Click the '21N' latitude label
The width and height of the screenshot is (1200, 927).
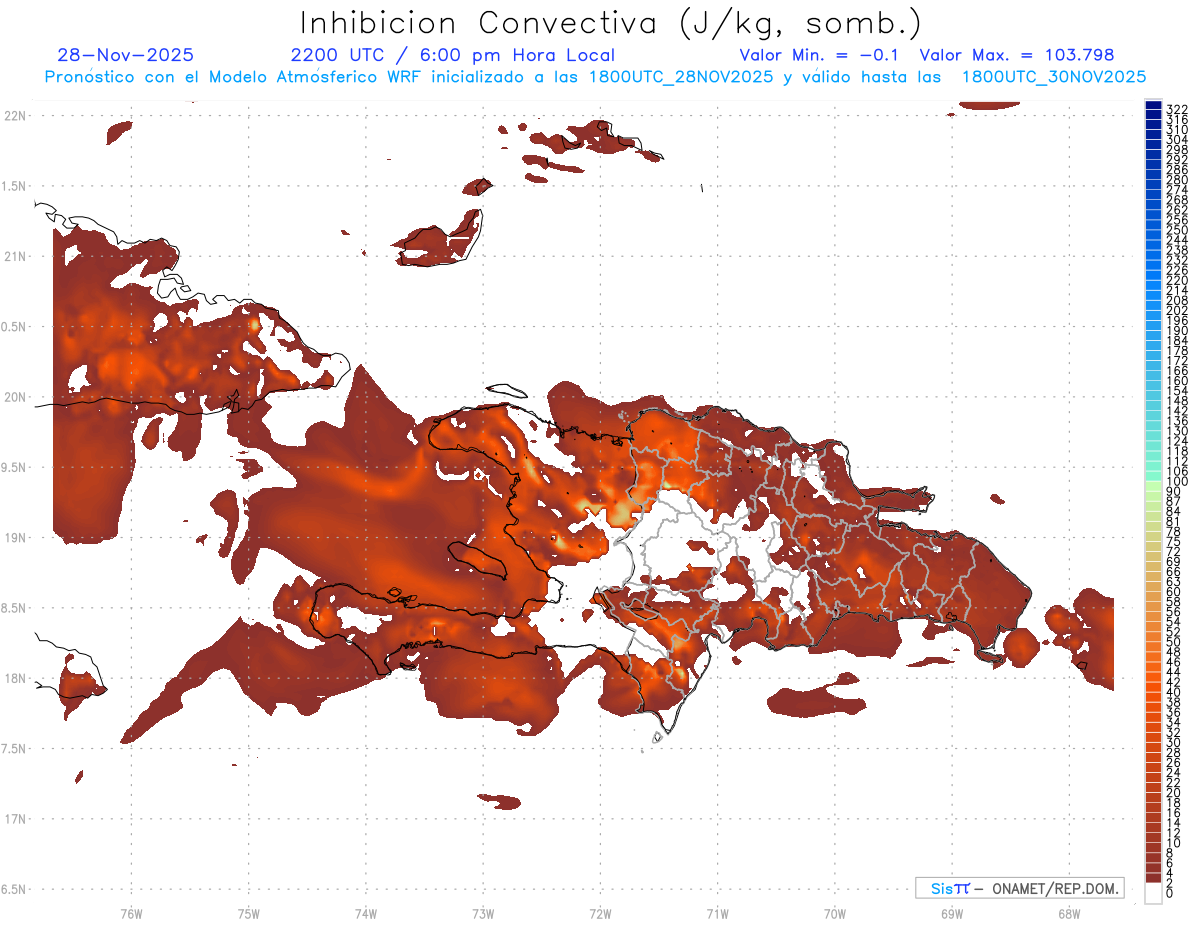15,257
